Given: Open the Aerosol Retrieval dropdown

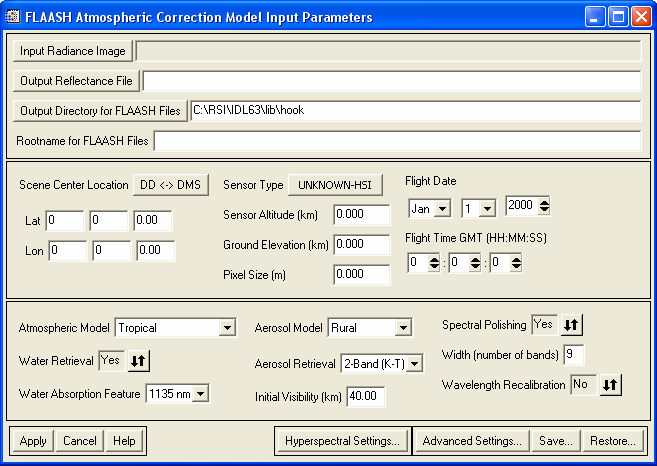Looking at the screenshot, I should tap(414, 364).
